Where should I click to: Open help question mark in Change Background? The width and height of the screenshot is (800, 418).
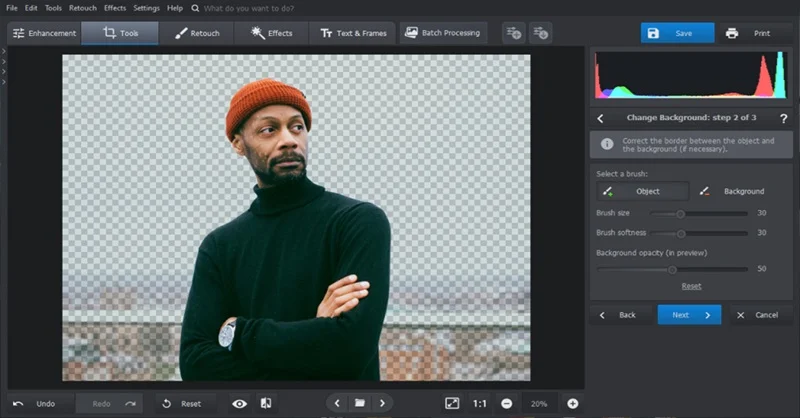pyautogui.click(x=783, y=118)
